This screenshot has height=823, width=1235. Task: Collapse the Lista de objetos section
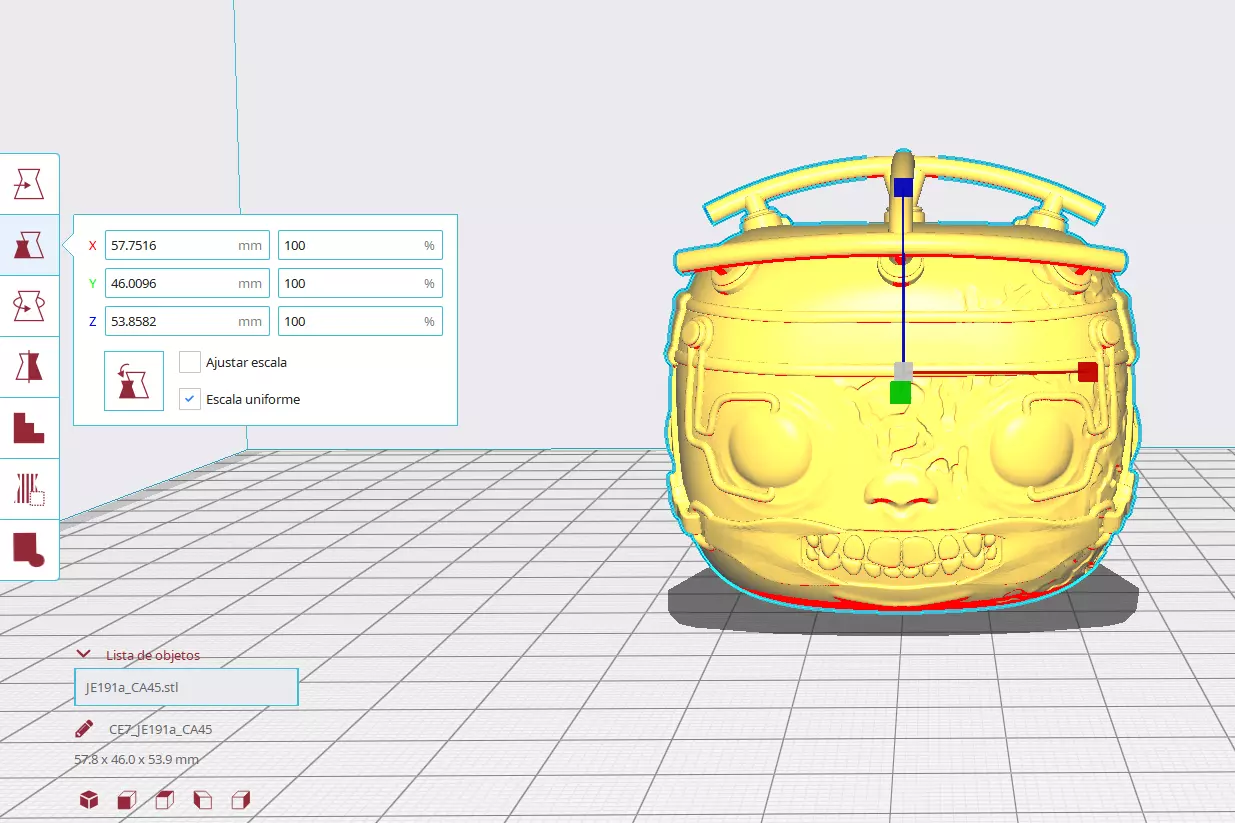84,654
